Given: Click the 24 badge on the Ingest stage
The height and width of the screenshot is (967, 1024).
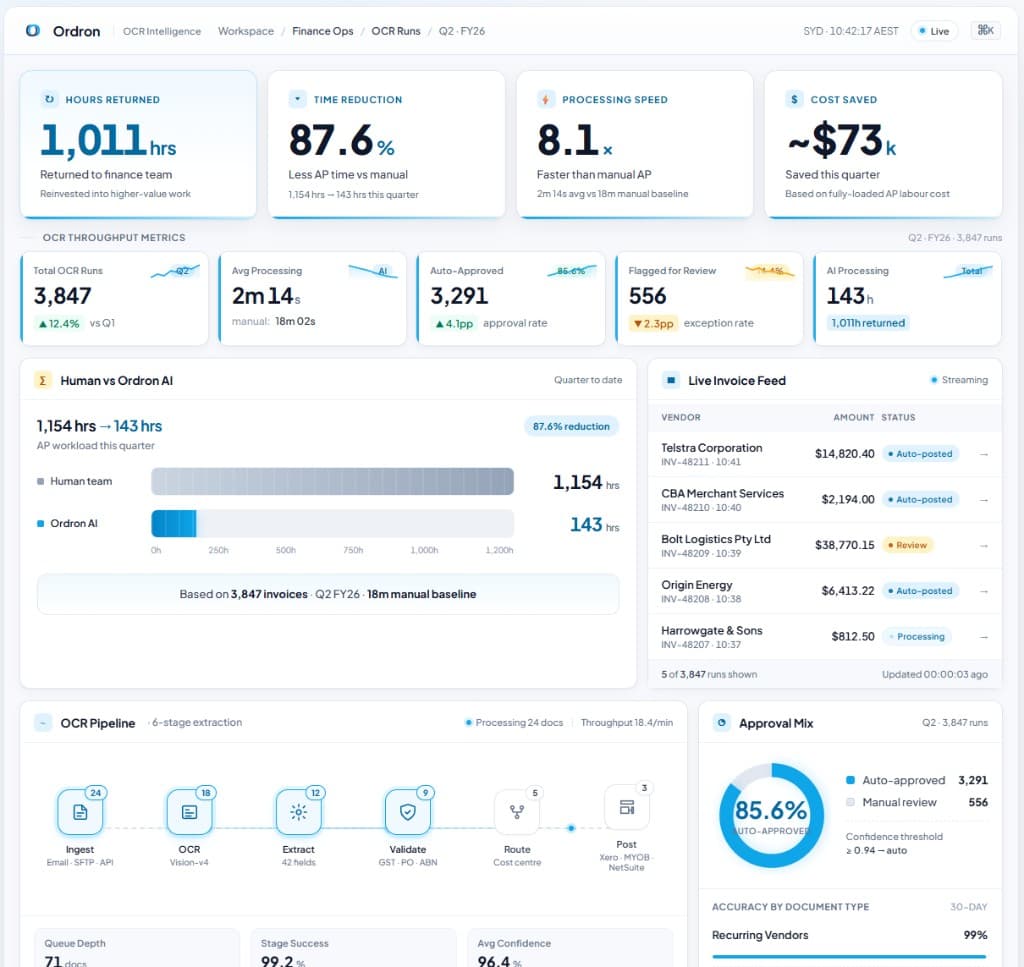Looking at the screenshot, I should pyautogui.click(x=95, y=793).
